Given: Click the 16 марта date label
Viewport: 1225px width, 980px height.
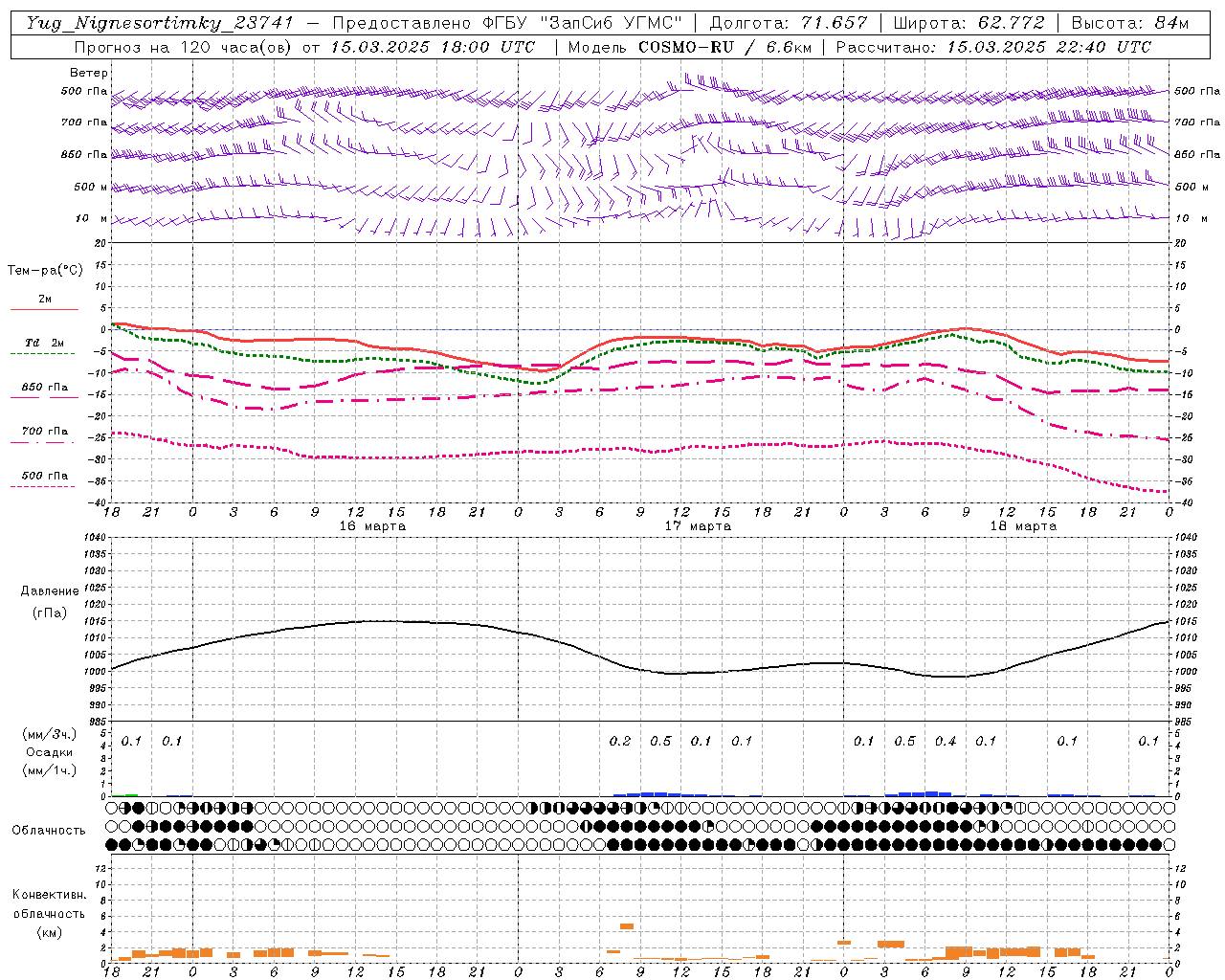Looking at the screenshot, I should pyautogui.click(x=372, y=526).
